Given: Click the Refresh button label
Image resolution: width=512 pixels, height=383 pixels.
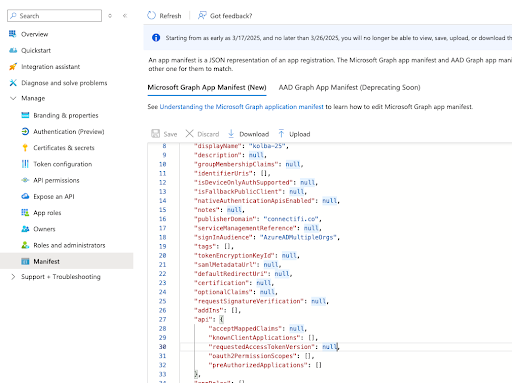Looking at the screenshot, I should click(x=170, y=16).
